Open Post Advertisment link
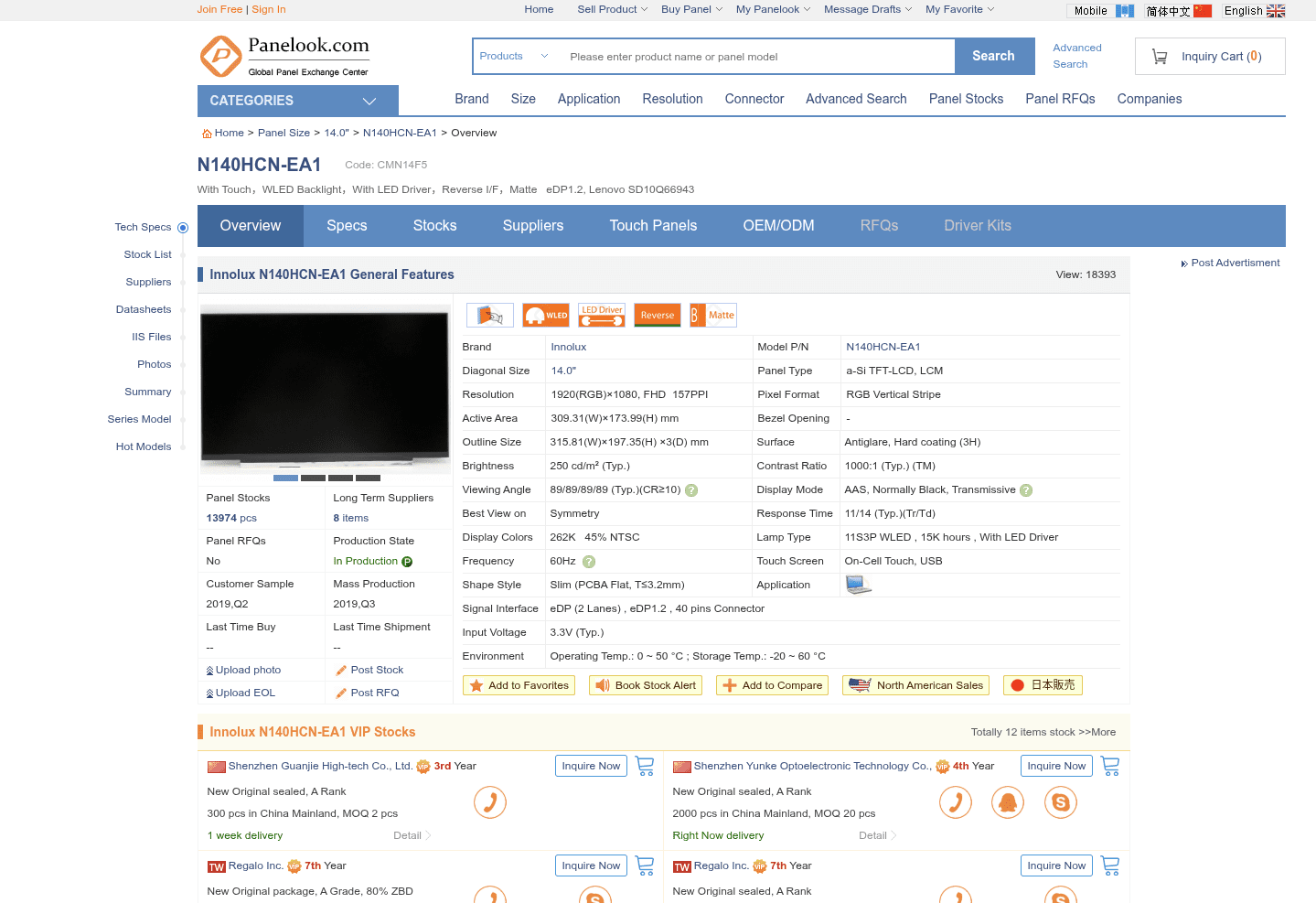Screen dimensions: 1316x903 [x=1235, y=263]
